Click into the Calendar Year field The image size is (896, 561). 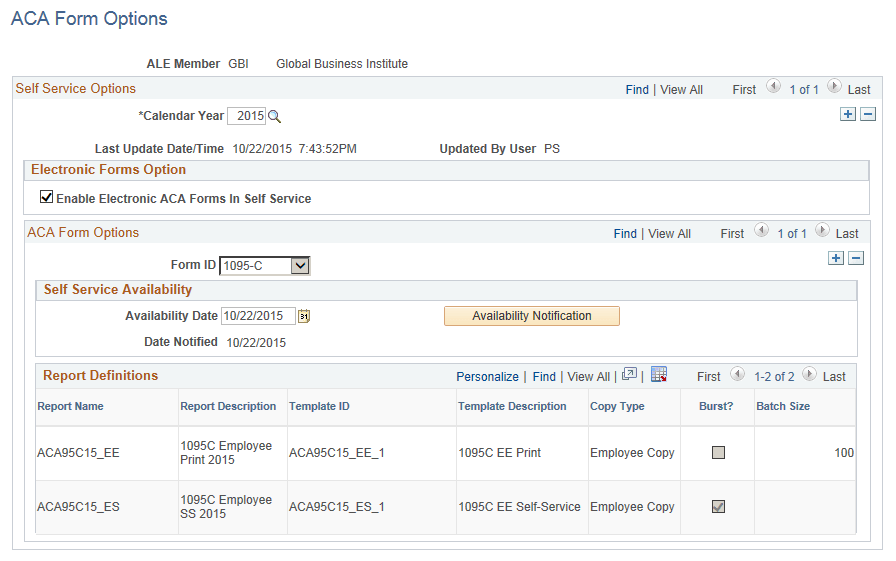247,116
